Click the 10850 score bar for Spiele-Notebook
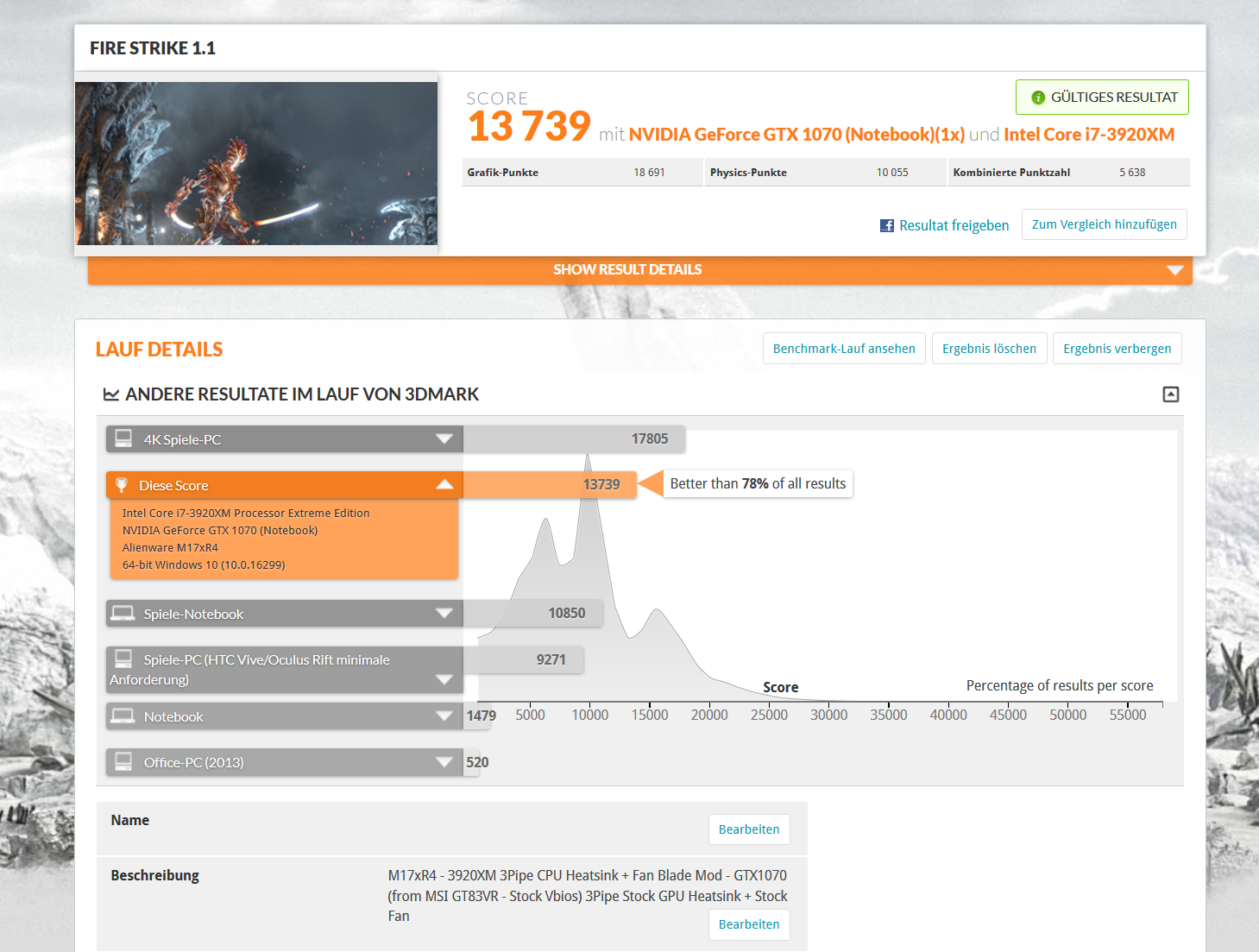Screen dimensions: 1259x952 pyautogui.click(x=532, y=613)
